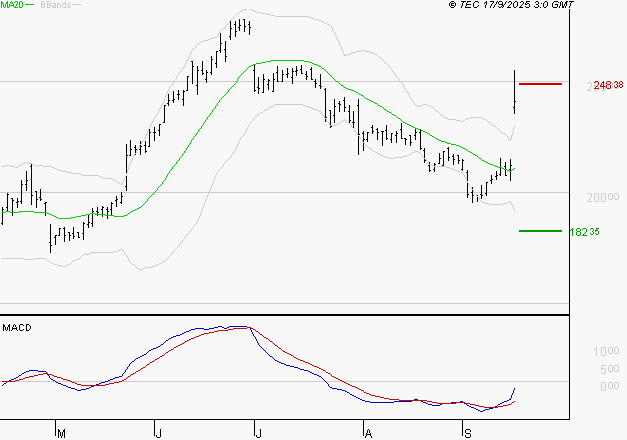Screen dimensions: 627x440
Task: Click the 1000 MACD axis label
Action: click(x=608, y=351)
